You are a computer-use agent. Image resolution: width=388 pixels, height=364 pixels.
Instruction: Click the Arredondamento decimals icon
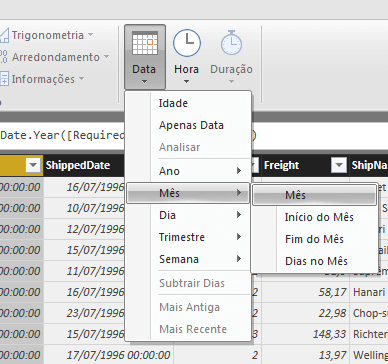coord(3,57)
